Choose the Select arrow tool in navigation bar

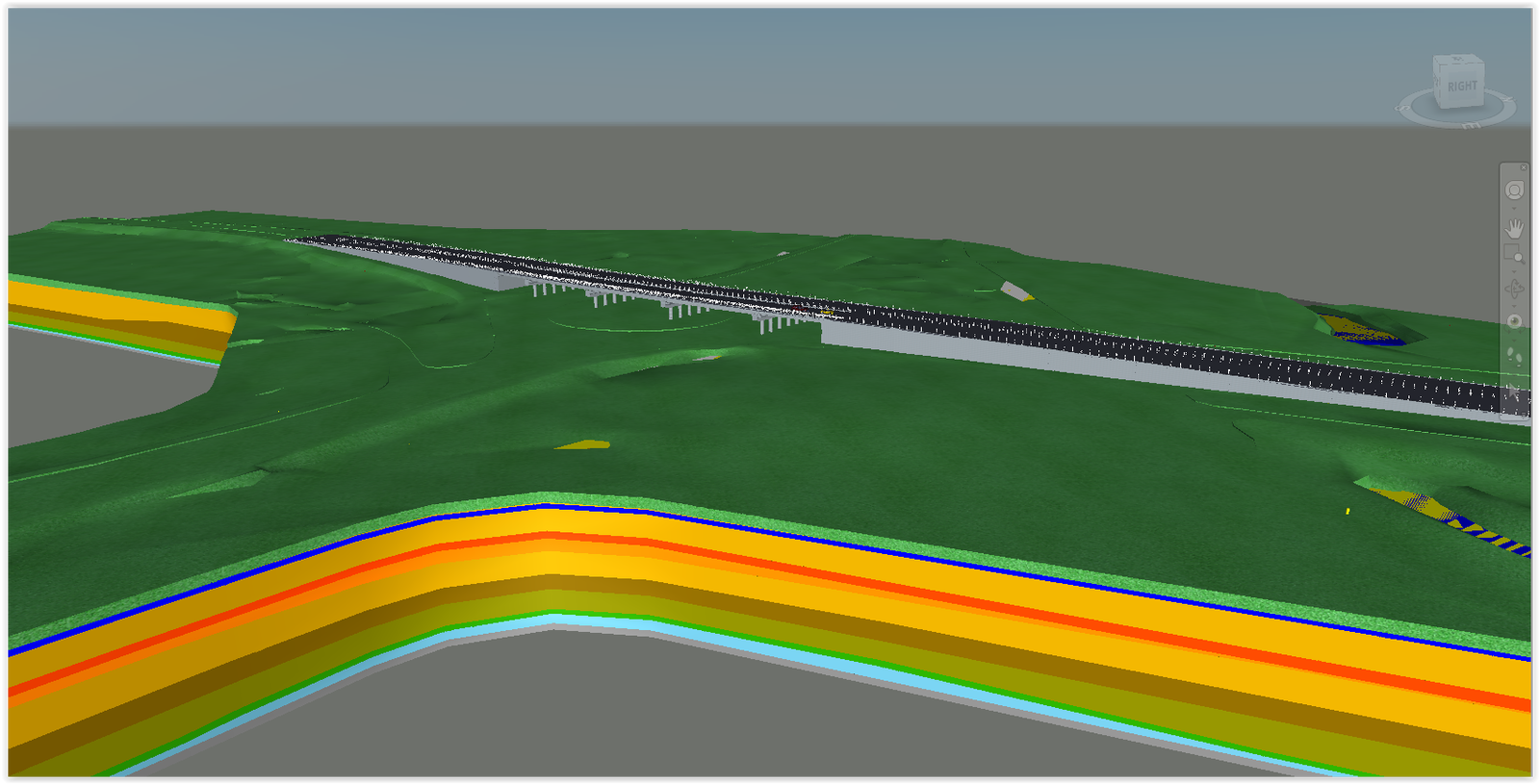[x=1514, y=392]
